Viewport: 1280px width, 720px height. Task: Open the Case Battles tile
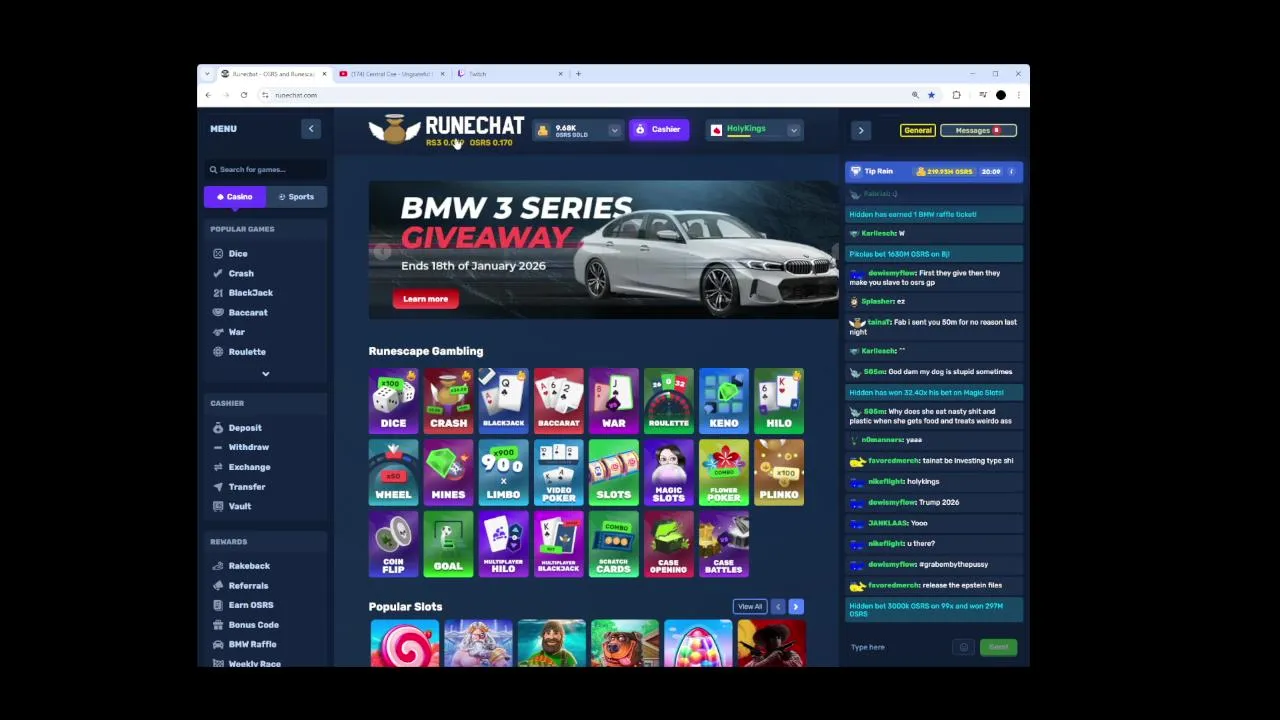pos(723,545)
